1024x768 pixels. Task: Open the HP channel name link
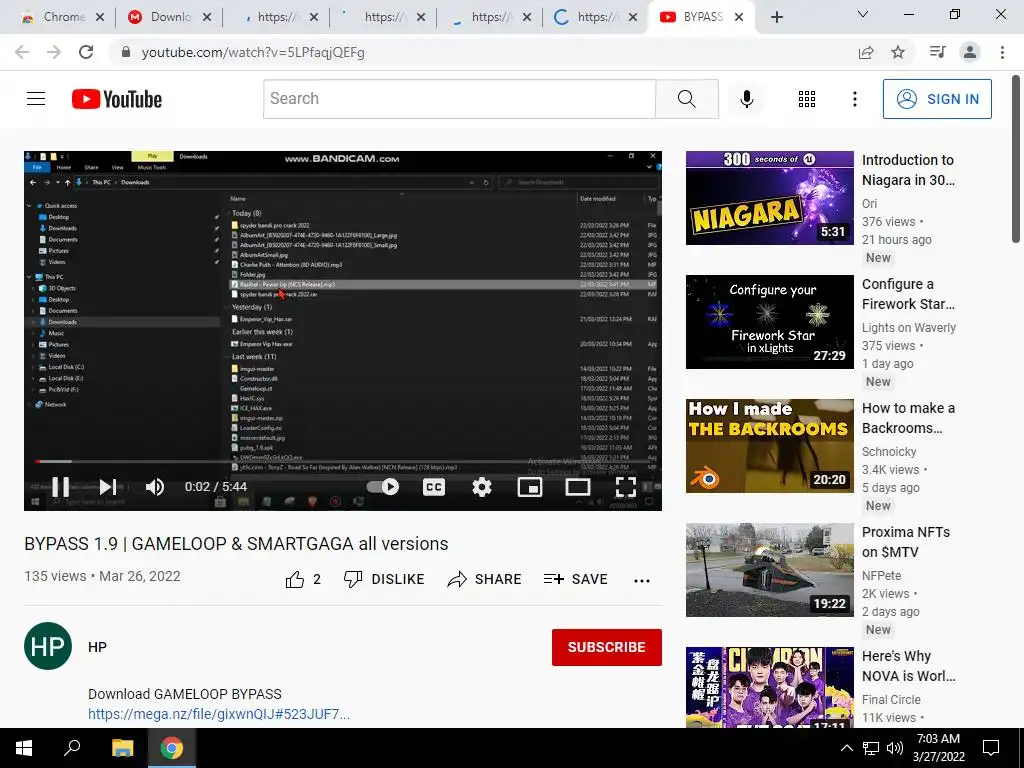point(97,647)
